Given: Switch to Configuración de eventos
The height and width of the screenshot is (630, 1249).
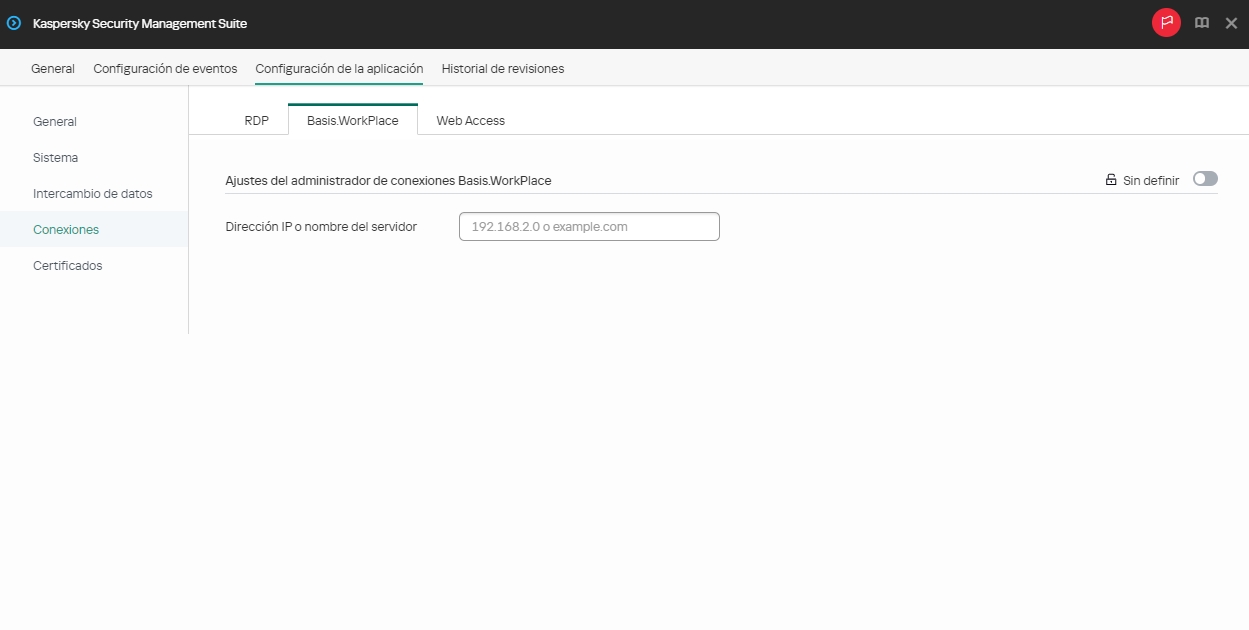Looking at the screenshot, I should [165, 68].
